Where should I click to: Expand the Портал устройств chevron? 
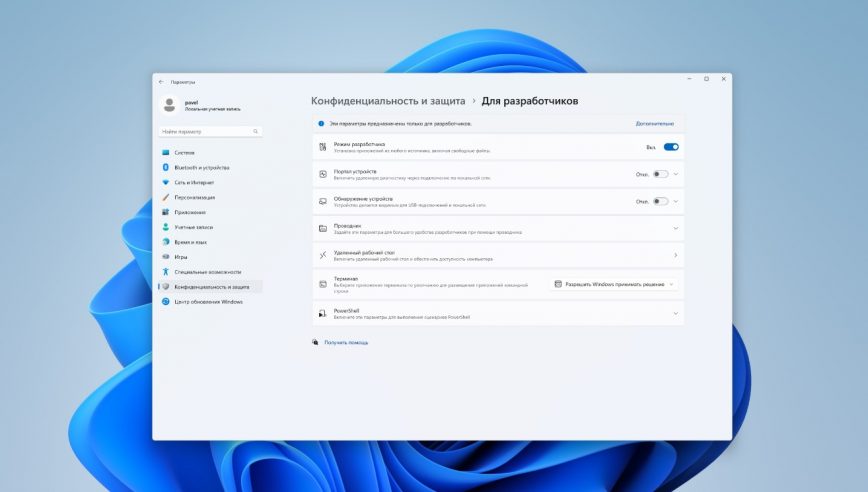coord(675,174)
